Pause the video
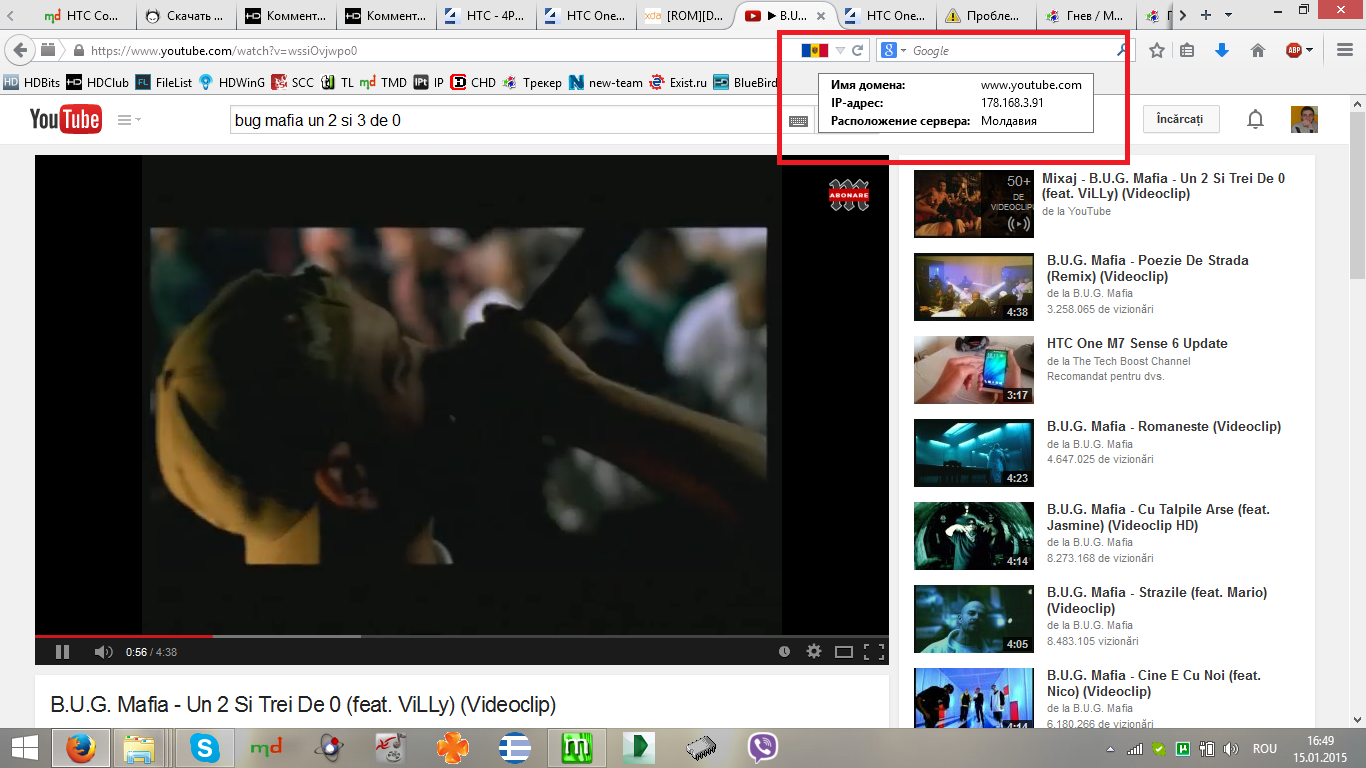This screenshot has height=768, width=1366. tap(62, 652)
